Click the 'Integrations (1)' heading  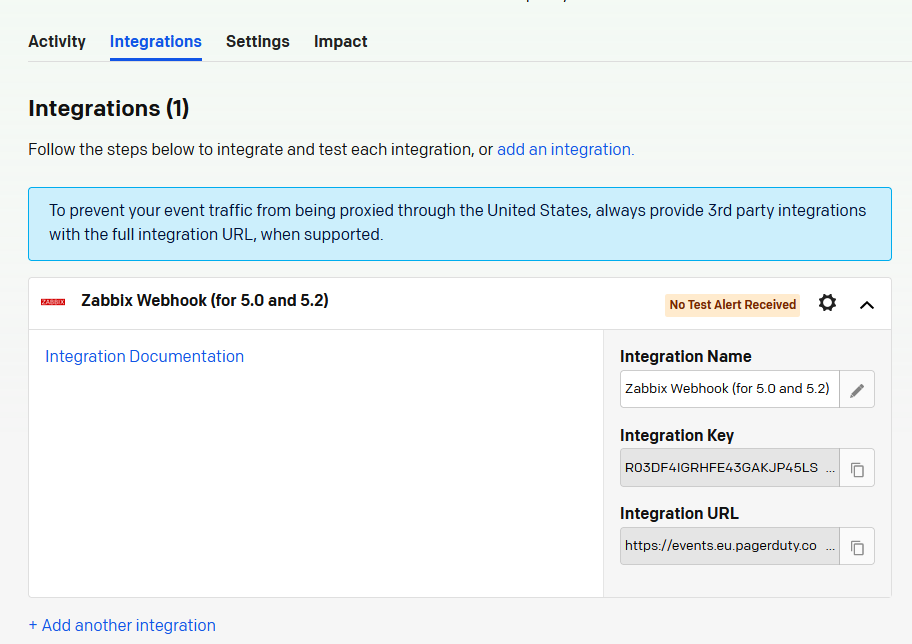coord(108,108)
